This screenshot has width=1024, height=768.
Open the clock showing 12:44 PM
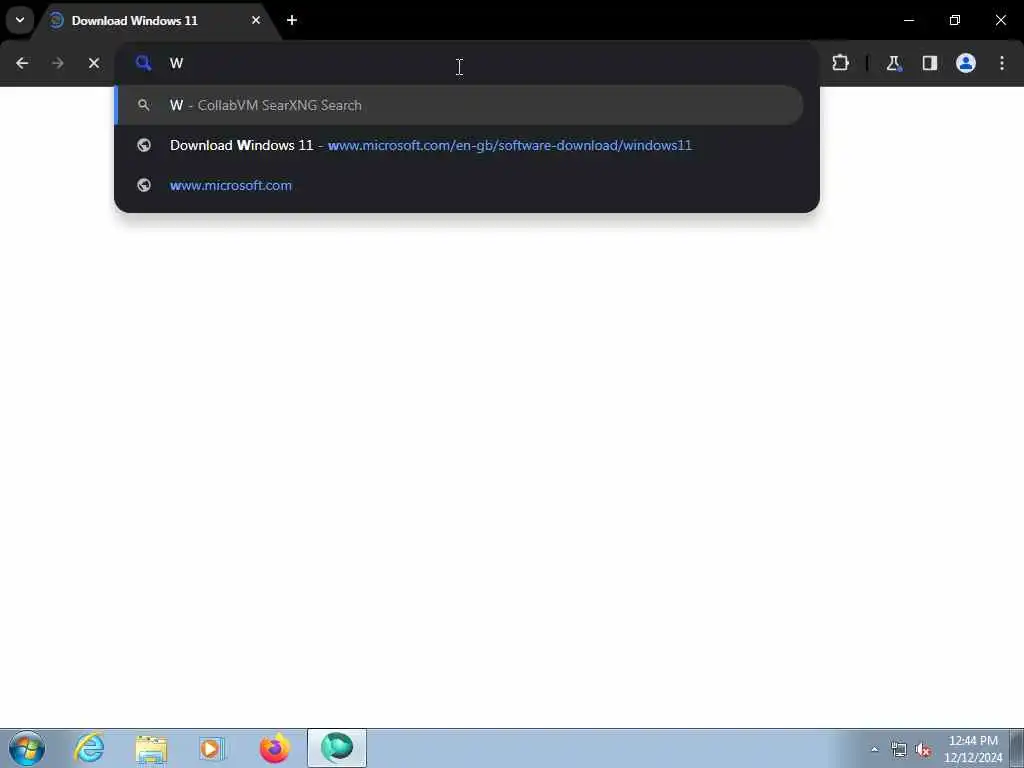pos(973,749)
